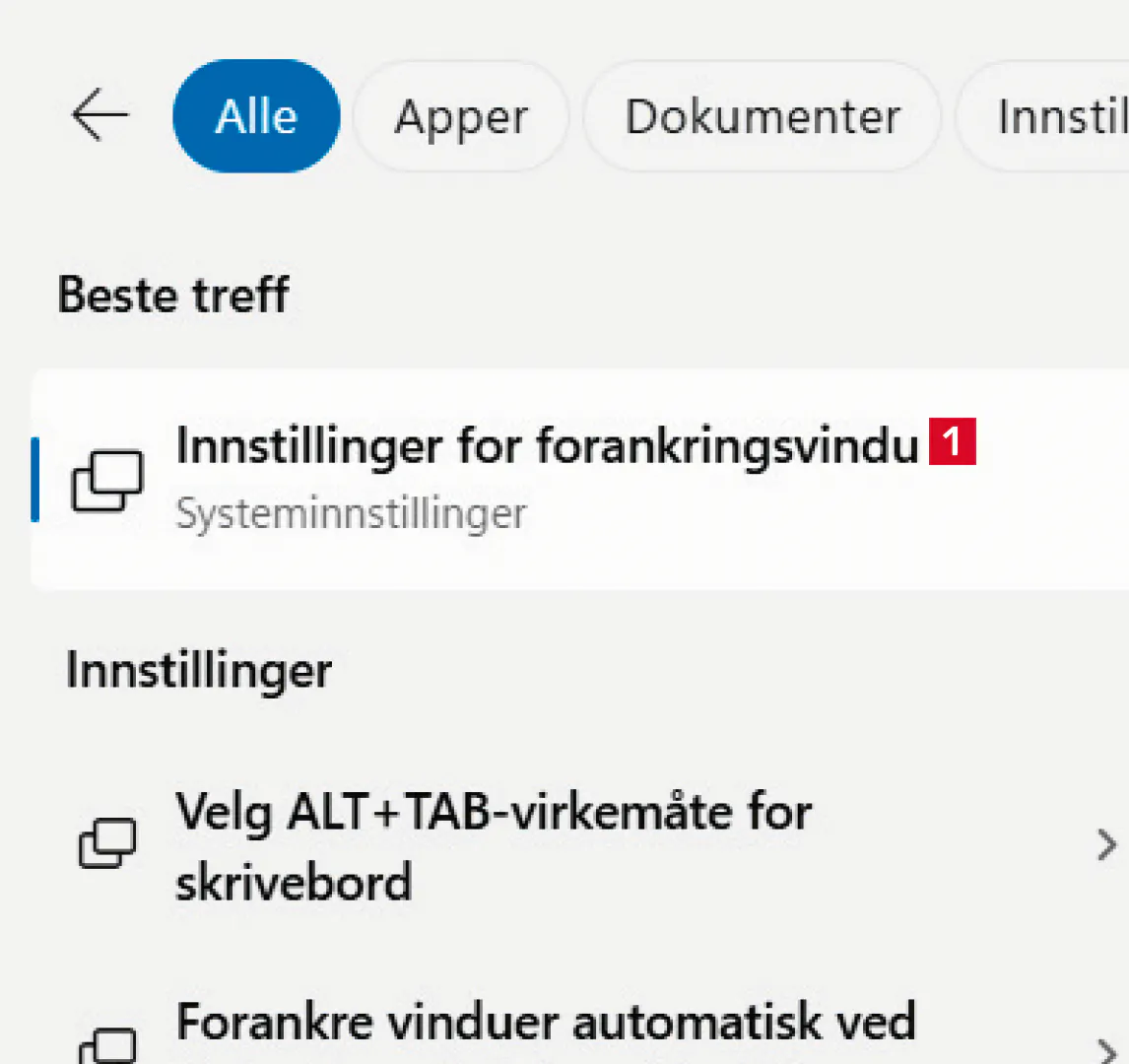Click the window icon beside Innstillinger for forankringsvindu
Viewport: 1129px width, 1064px height.
pos(107,482)
